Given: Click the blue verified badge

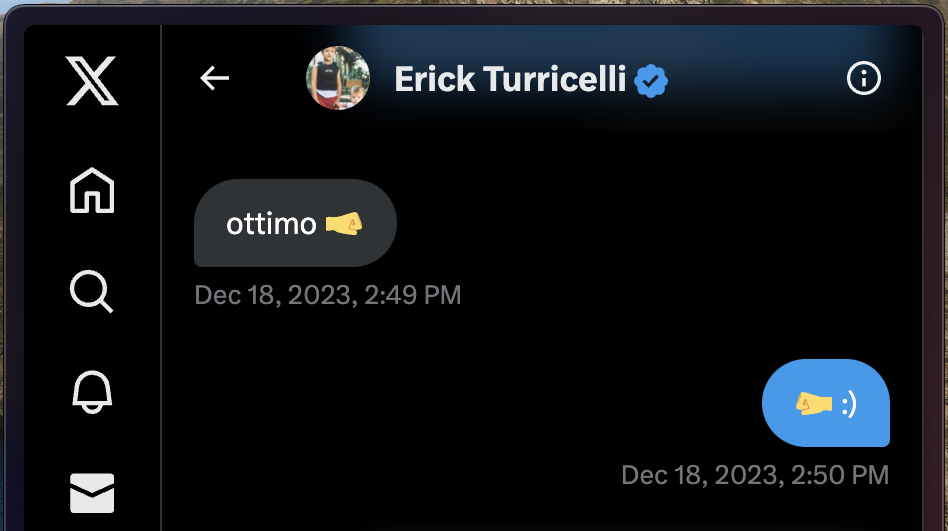Looking at the screenshot, I should pyautogui.click(x=652, y=79).
